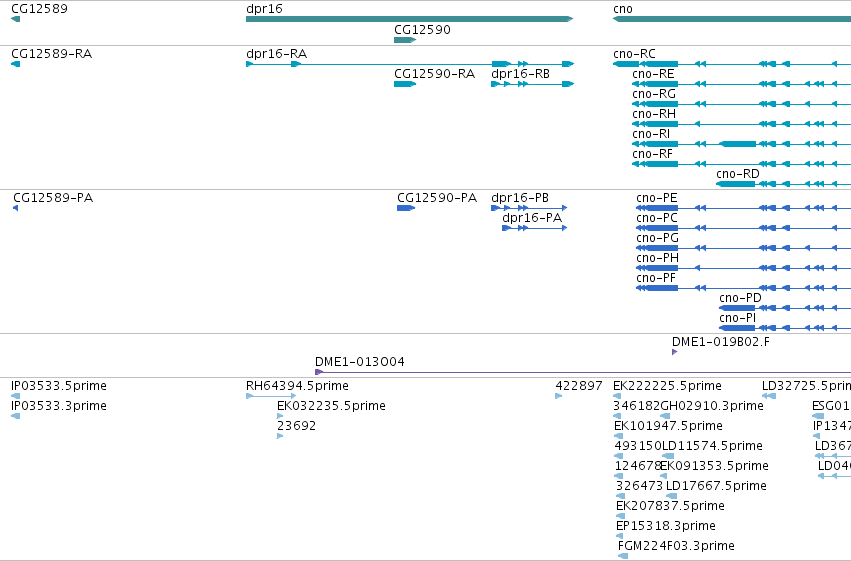Image resolution: width=851 pixels, height=561 pixels.
Task: Click the RH64394.5prime arrow glyph
Action: point(271,396)
